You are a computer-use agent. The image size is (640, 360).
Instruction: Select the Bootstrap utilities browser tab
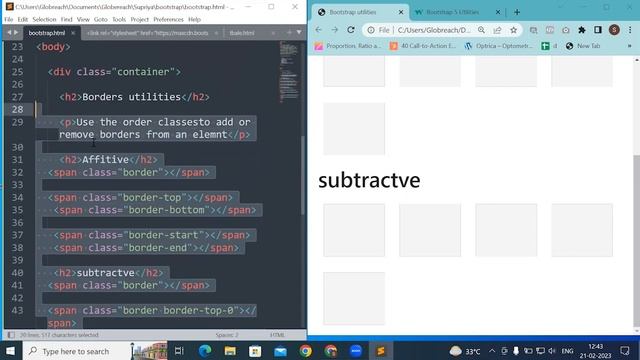(x=353, y=12)
